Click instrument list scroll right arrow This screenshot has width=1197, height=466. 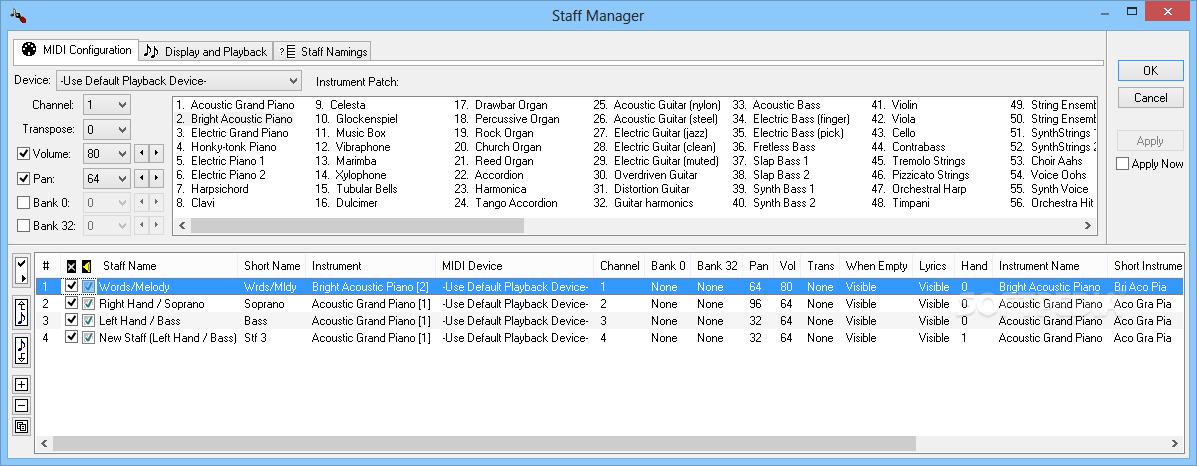pyautogui.click(x=1088, y=226)
